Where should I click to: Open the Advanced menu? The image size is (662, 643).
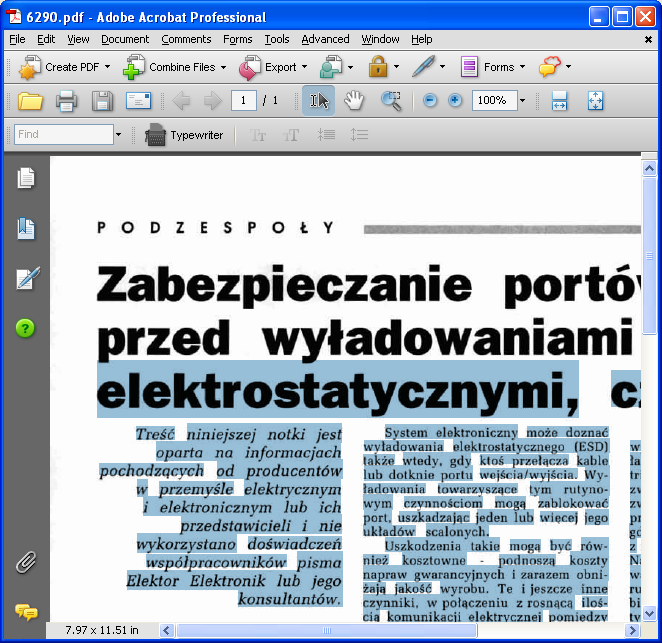pyautogui.click(x=325, y=39)
